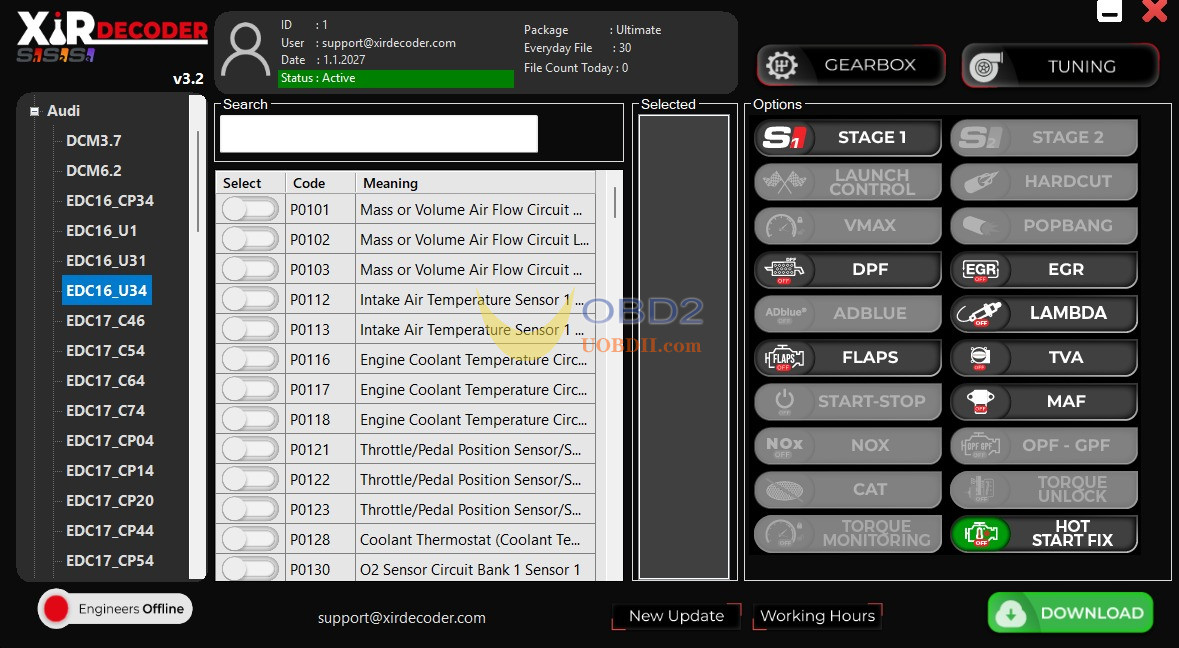Open the Gearbox section

[x=851, y=65]
